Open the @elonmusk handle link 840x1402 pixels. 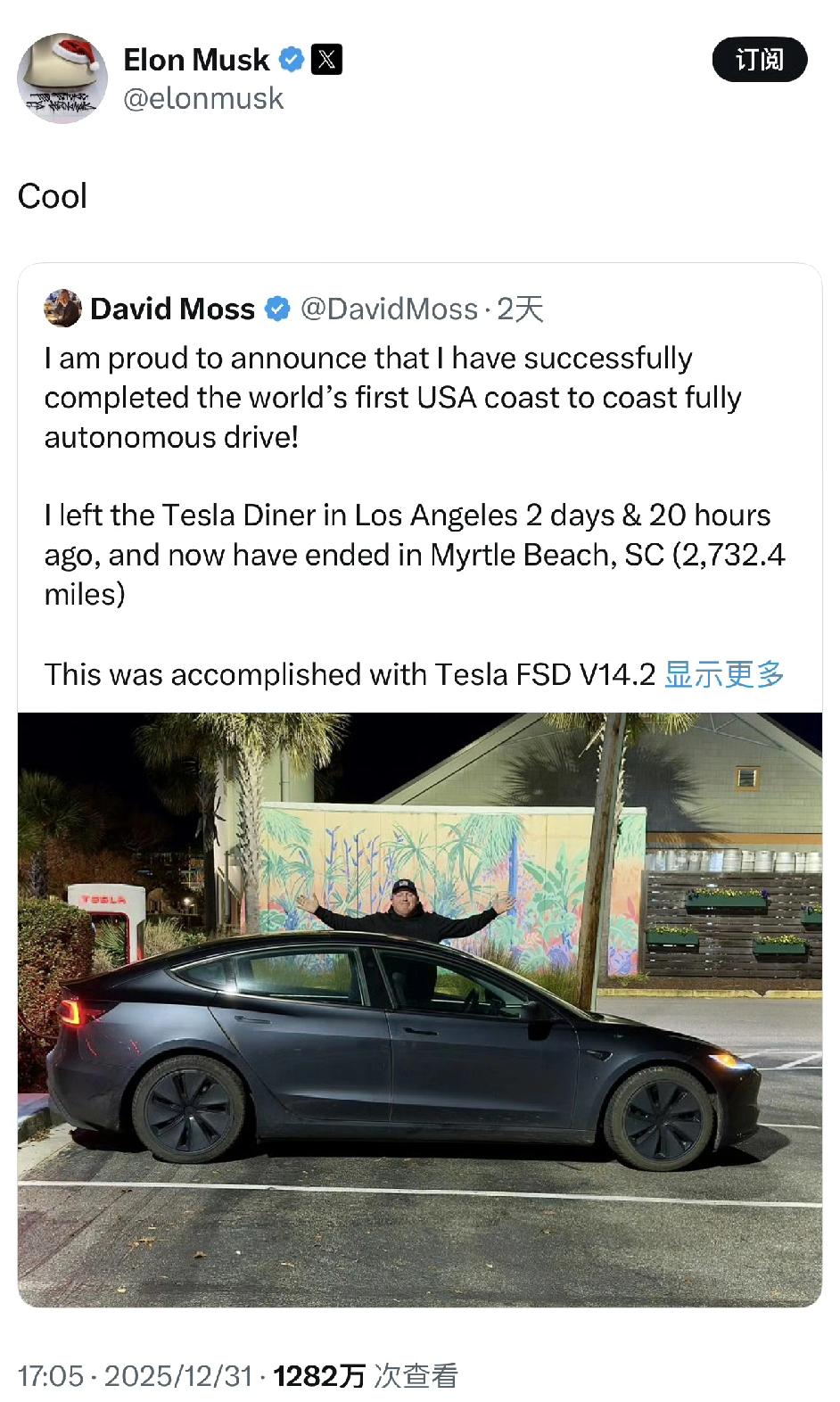coord(203,98)
